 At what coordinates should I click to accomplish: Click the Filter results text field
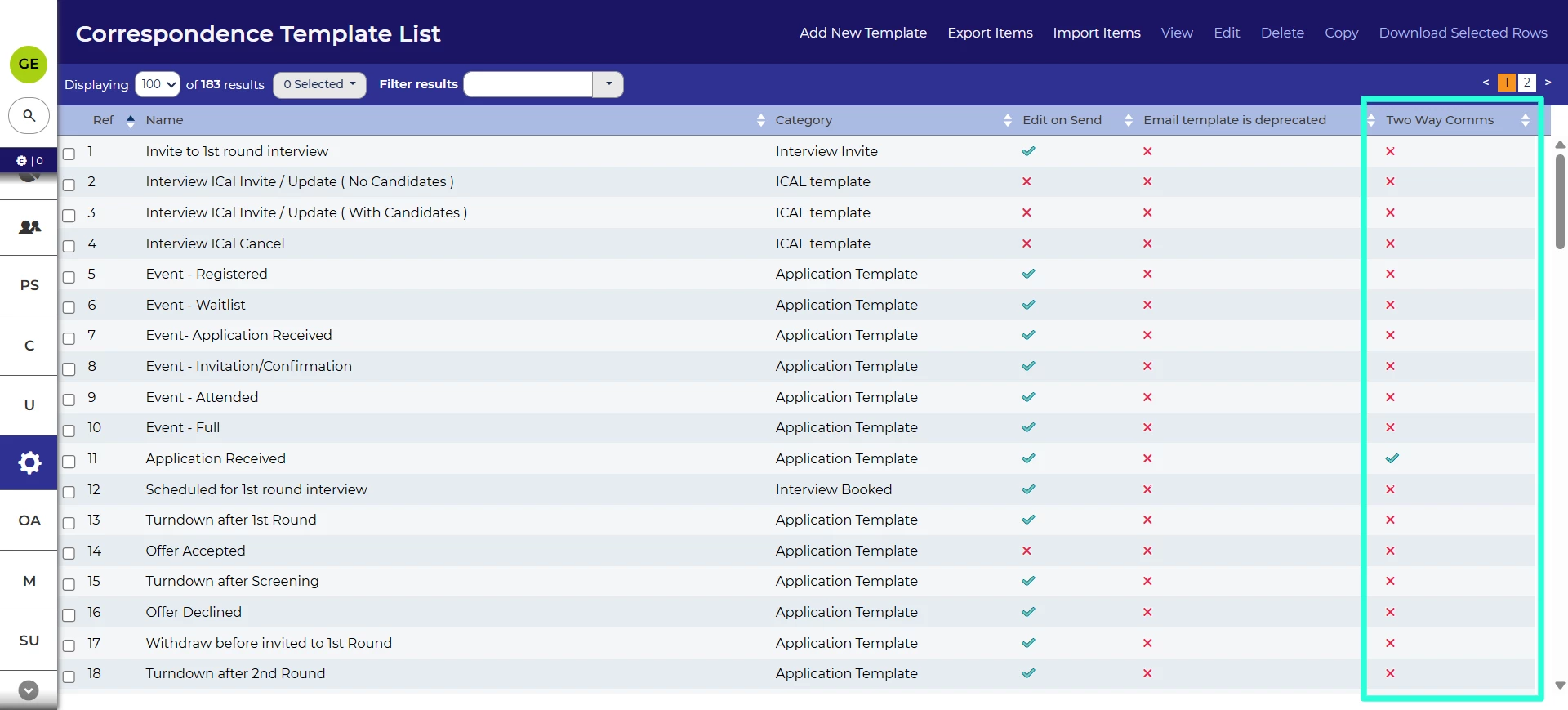pyautogui.click(x=528, y=84)
